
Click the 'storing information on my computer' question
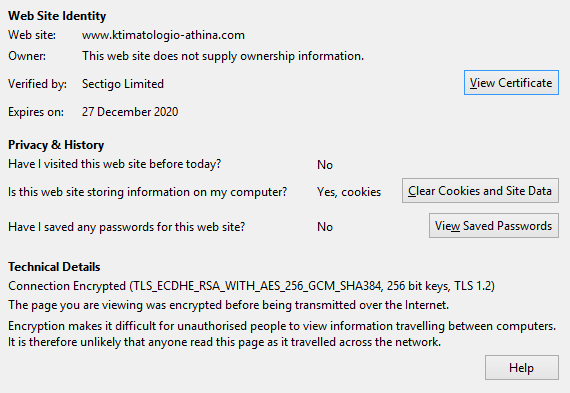click(x=148, y=192)
